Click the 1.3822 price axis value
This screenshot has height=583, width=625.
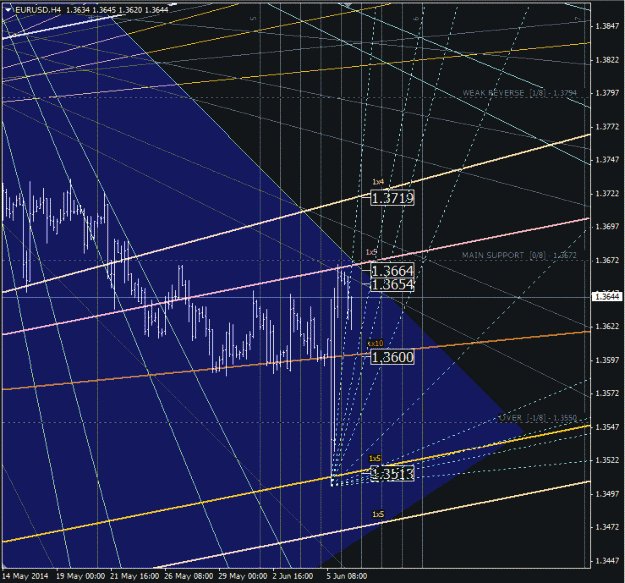(607, 60)
